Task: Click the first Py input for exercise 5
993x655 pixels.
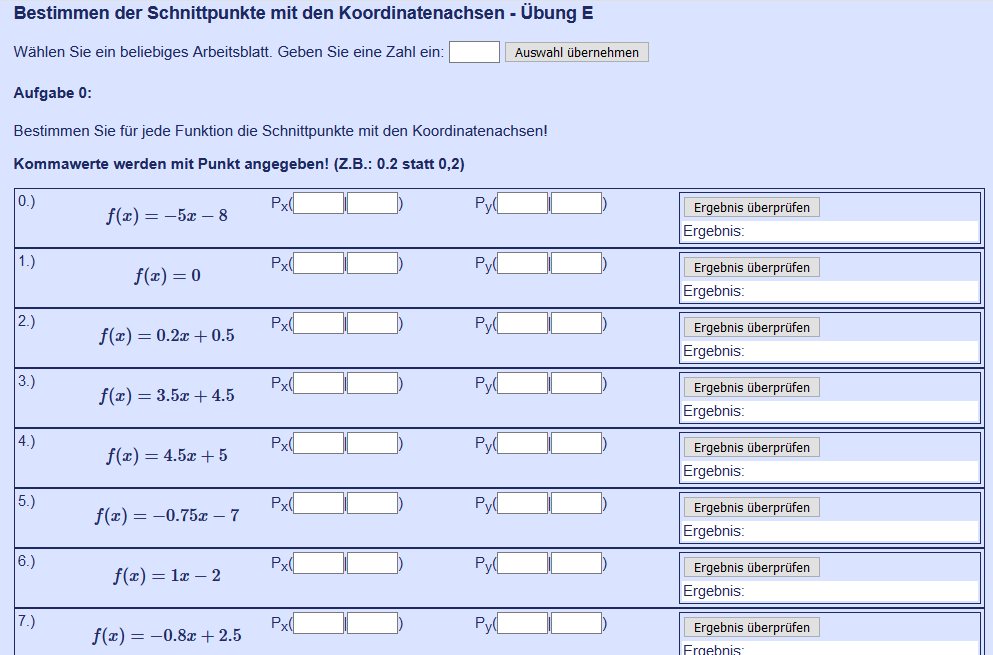Action: [x=521, y=503]
